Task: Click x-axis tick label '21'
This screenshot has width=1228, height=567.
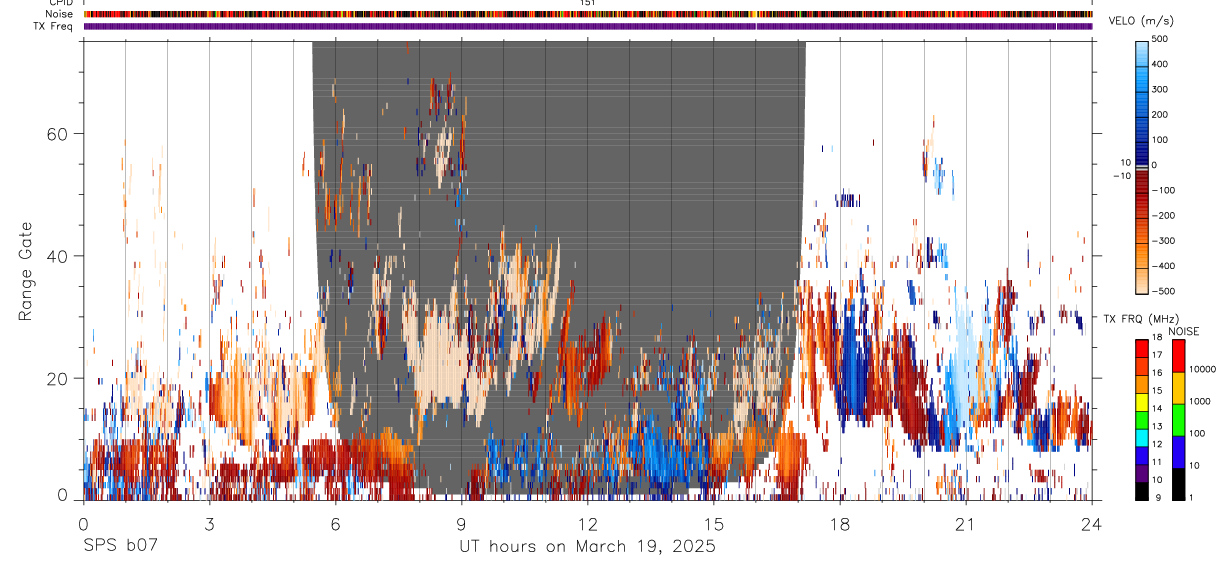Action: (966, 524)
